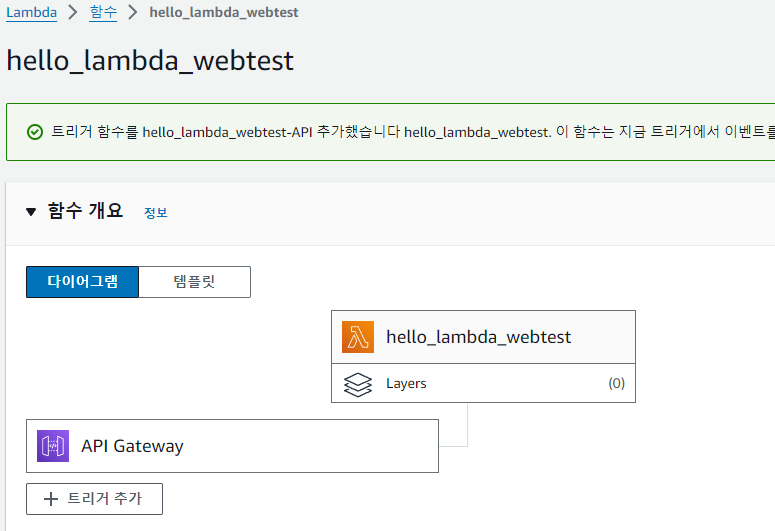Collapse the 함수 개요 section triangle
The image size is (775, 531).
coord(31,212)
